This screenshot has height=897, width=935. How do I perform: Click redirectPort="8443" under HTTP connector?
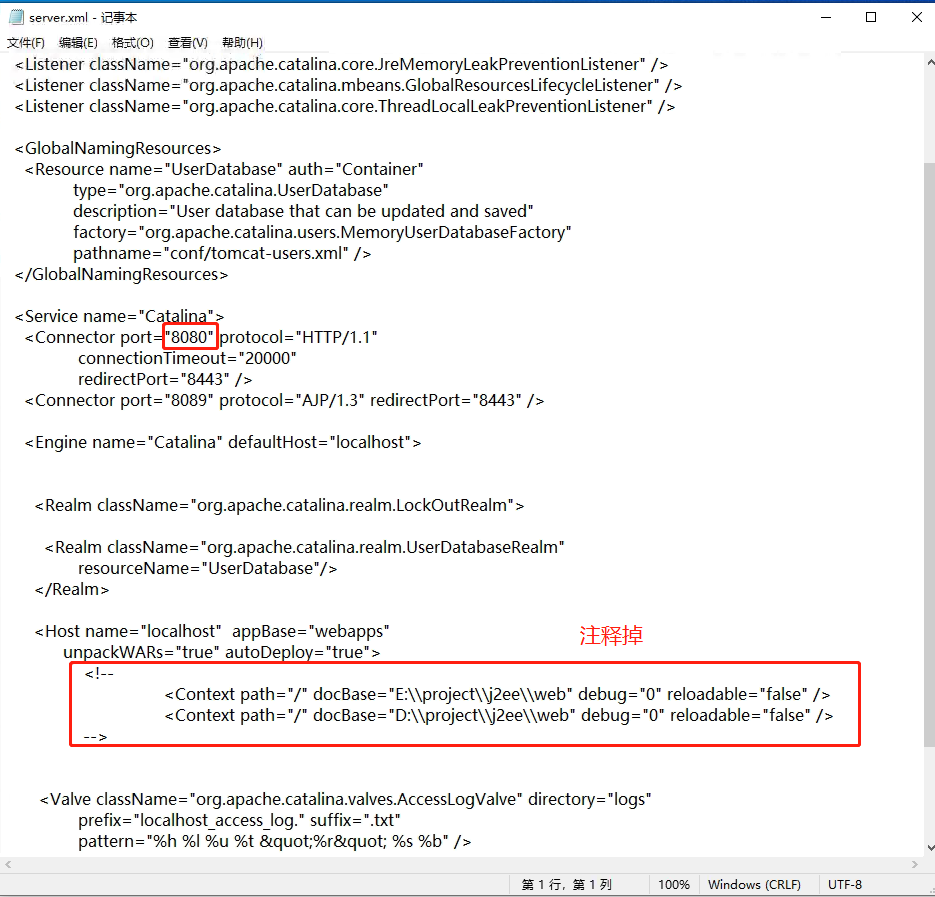point(165,379)
